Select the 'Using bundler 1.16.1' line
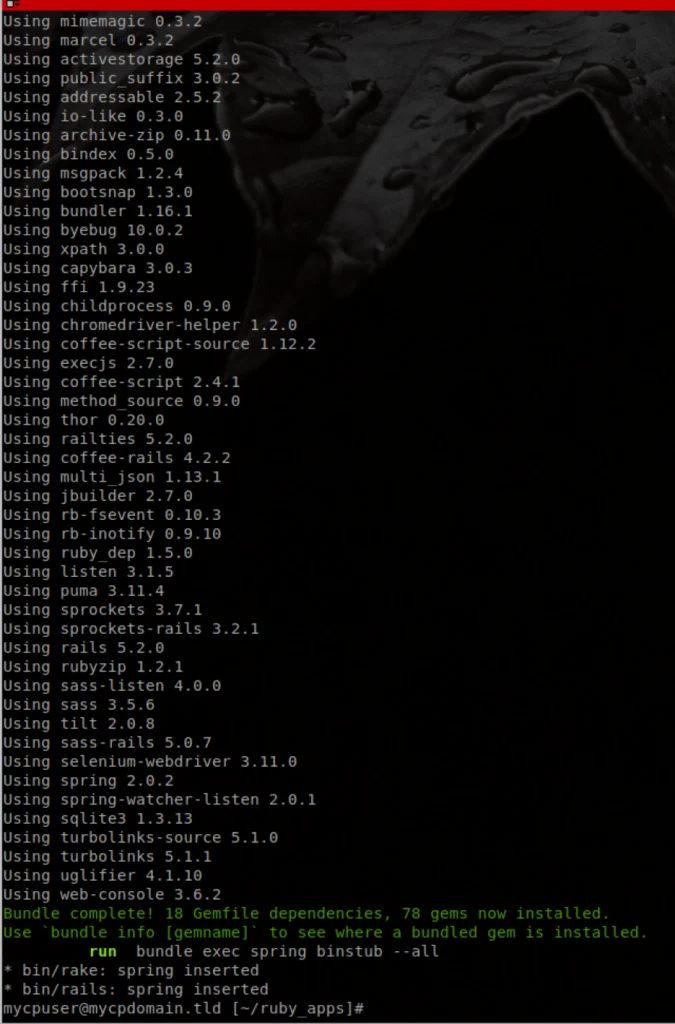 [x=98, y=212]
